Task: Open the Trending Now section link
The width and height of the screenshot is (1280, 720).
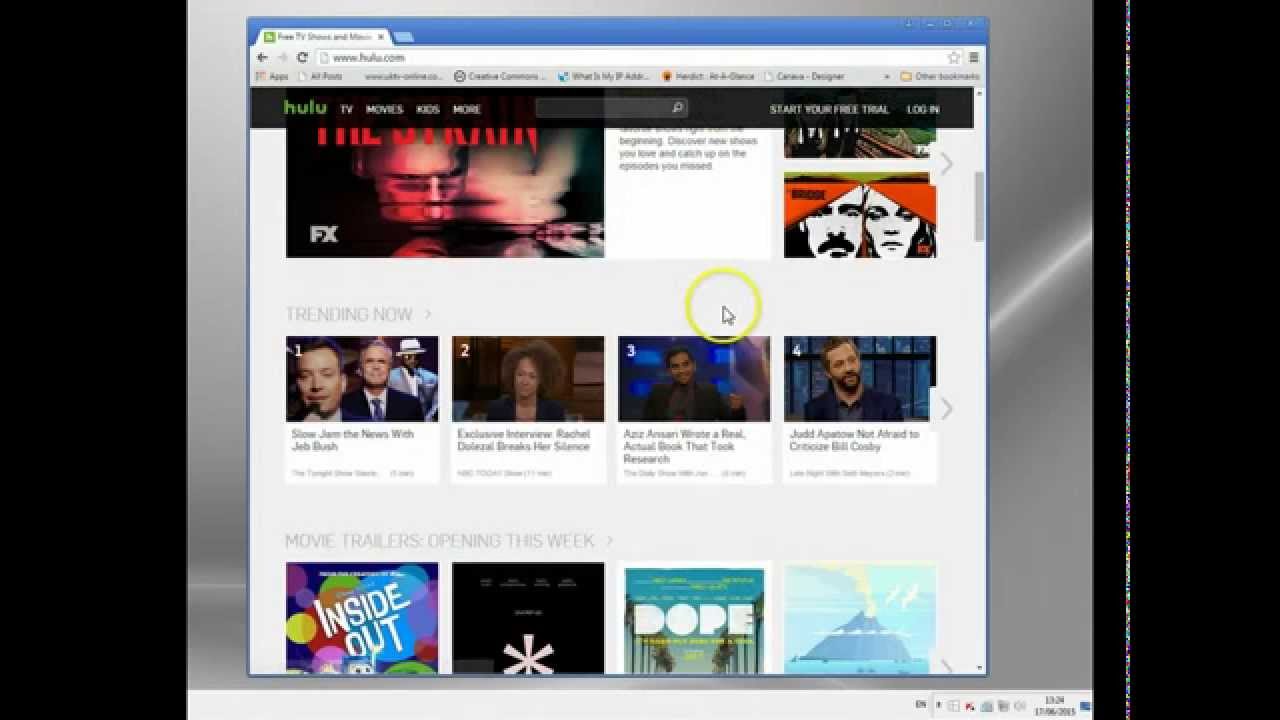Action: click(x=358, y=314)
